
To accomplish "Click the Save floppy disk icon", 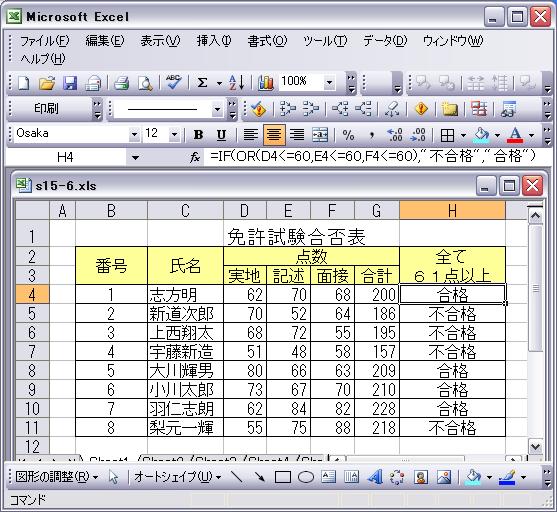I will [x=70, y=83].
